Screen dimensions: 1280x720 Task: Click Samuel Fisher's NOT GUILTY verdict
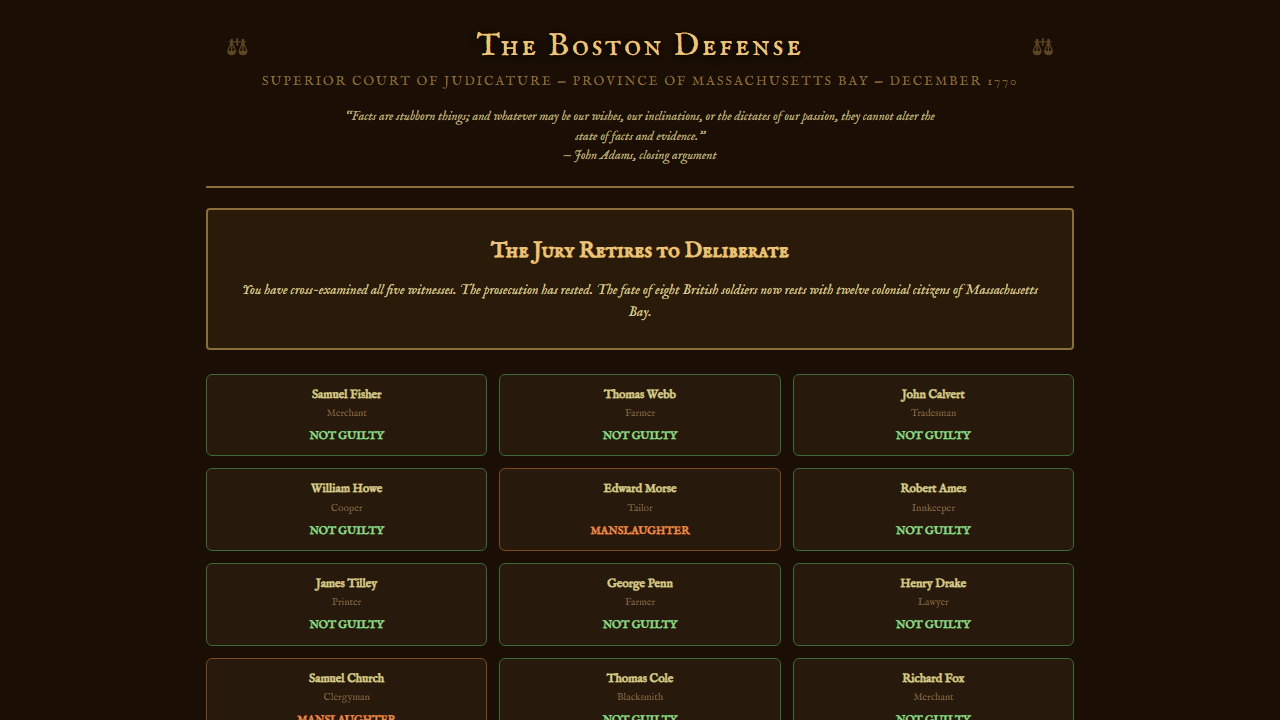(346, 436)
